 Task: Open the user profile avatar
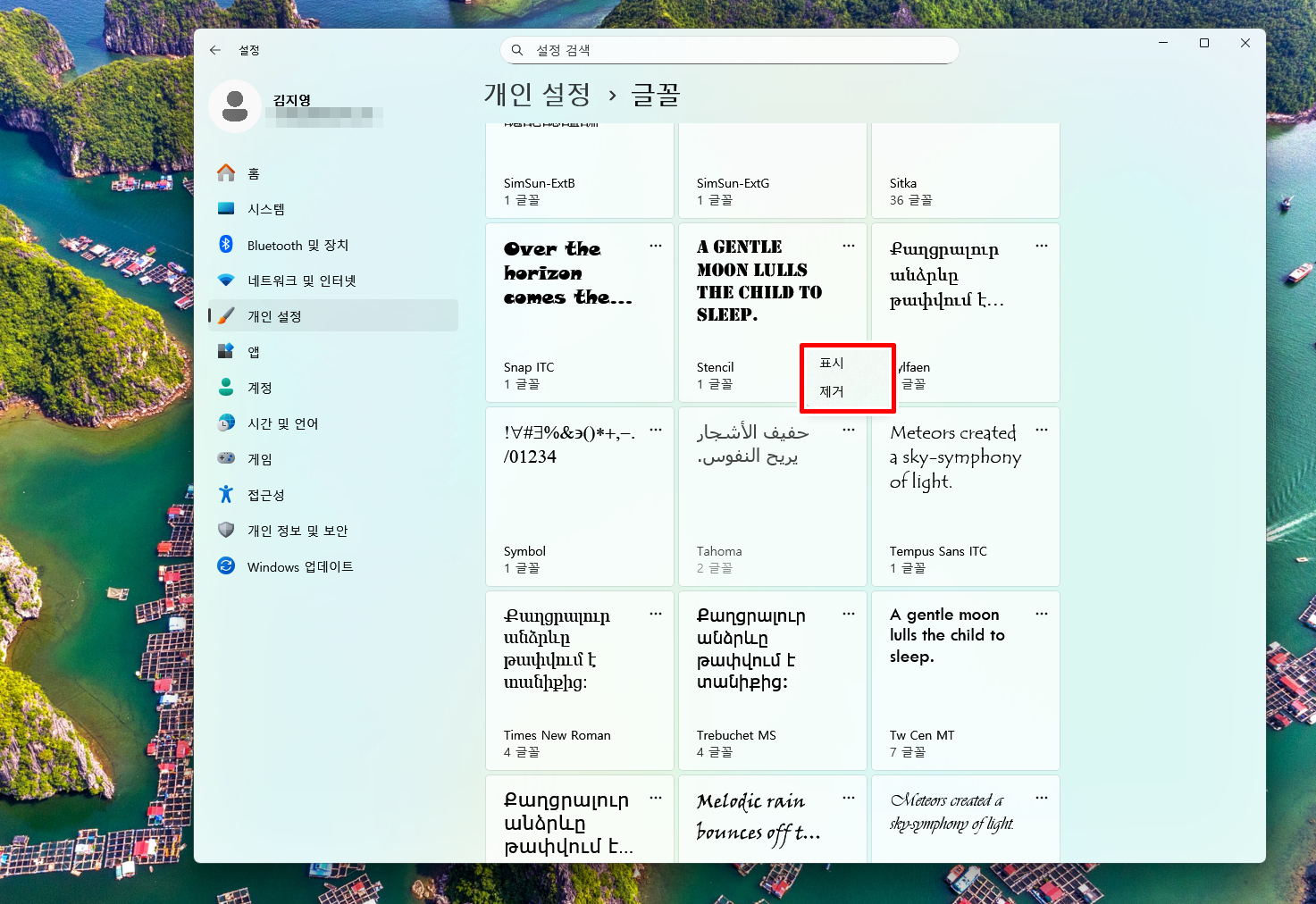235,105
